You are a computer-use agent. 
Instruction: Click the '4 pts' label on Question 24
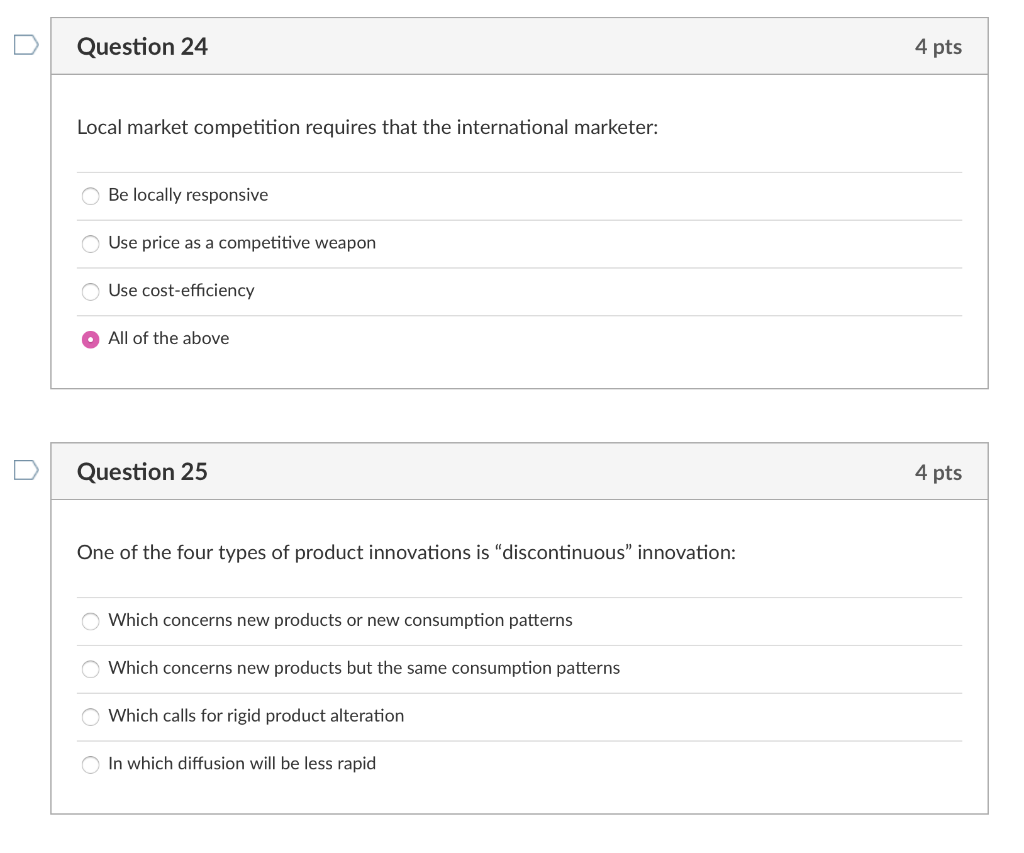(937, 47)
